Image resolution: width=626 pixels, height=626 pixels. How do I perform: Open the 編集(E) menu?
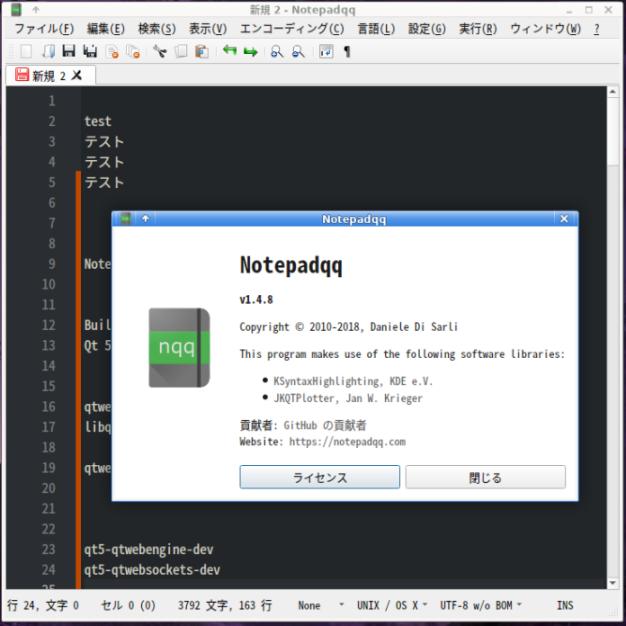click(106, 29)
